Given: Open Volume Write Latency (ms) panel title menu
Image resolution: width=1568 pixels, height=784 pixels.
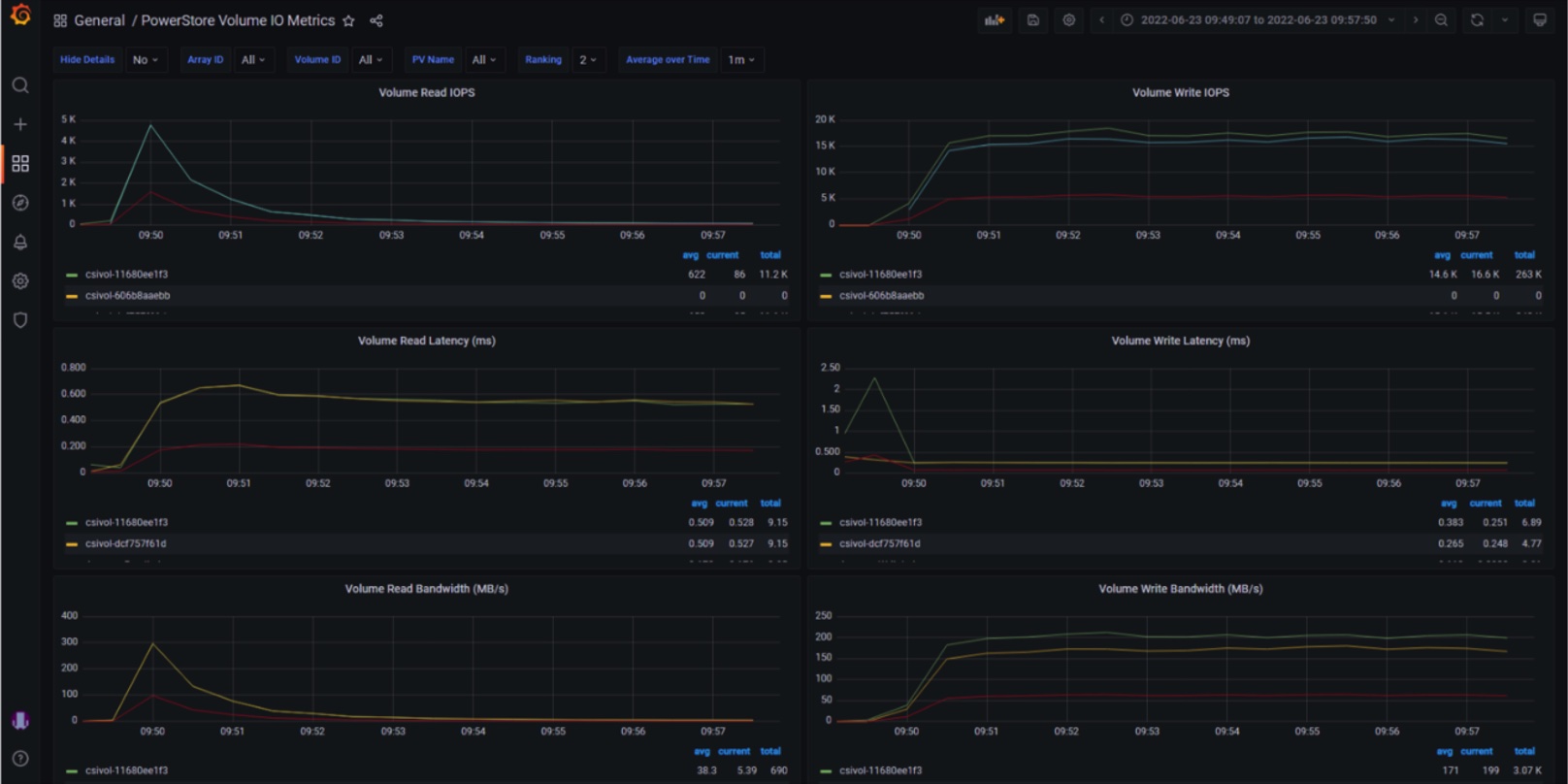Looking at the screenshot, I should pyautogui.click(x=1181, y=341).
